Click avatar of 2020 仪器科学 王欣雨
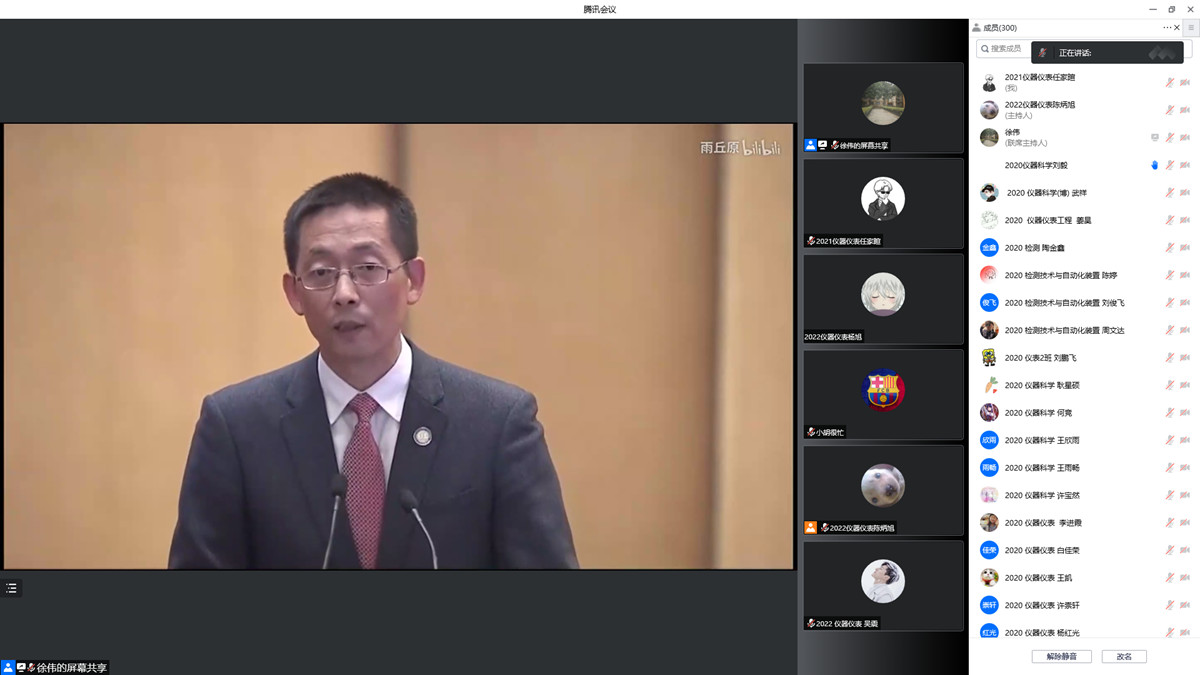This screenshot has width=1200, height=675. pyautogui.click(x=989, y=440)
